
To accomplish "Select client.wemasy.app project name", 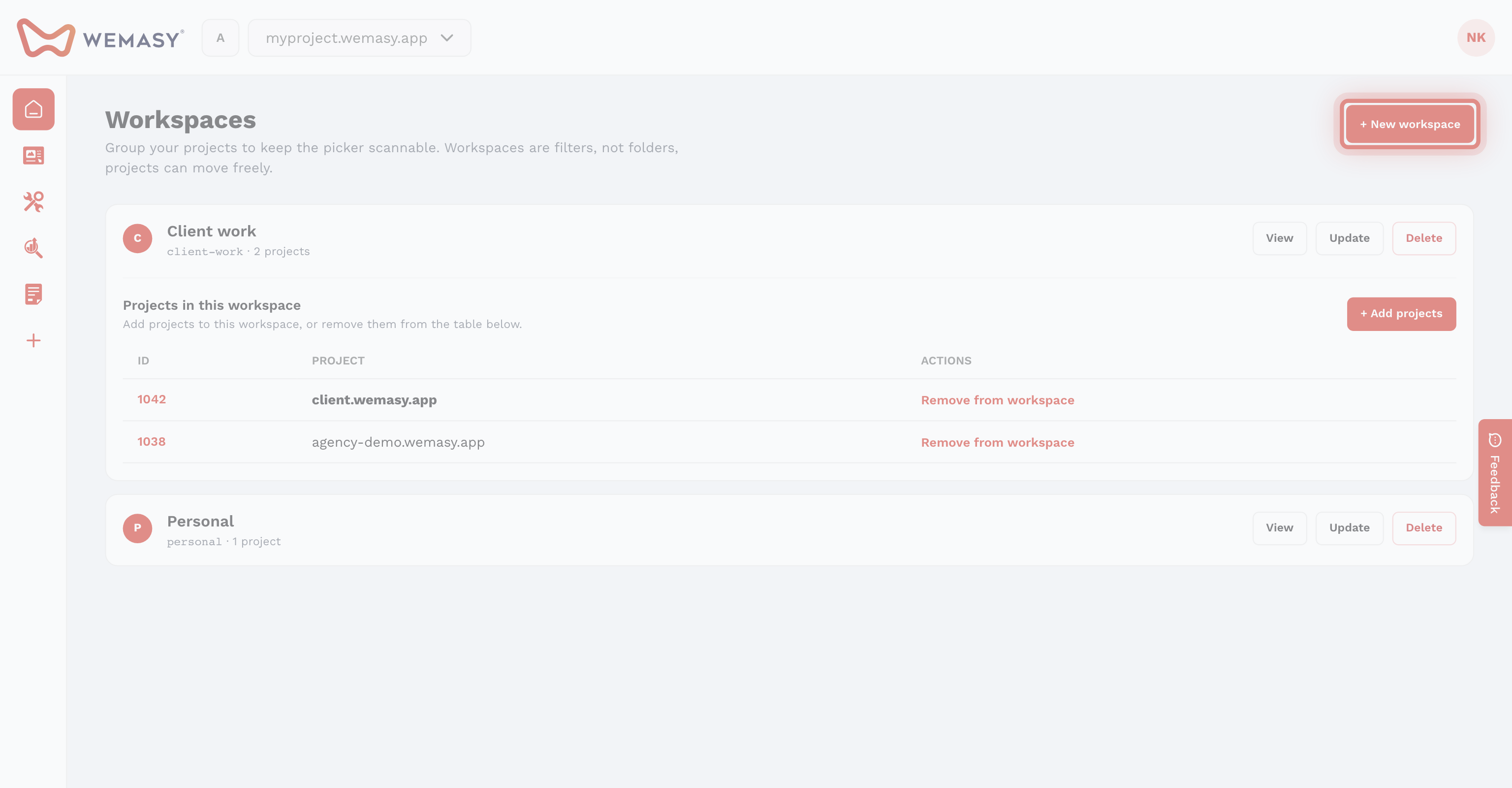I will 374,400.
